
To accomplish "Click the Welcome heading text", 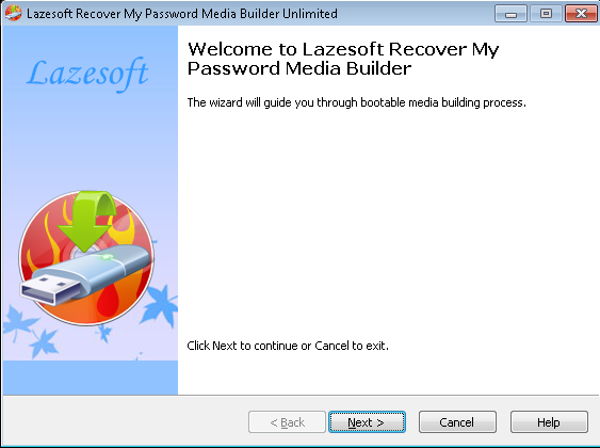I will (343, 59).
